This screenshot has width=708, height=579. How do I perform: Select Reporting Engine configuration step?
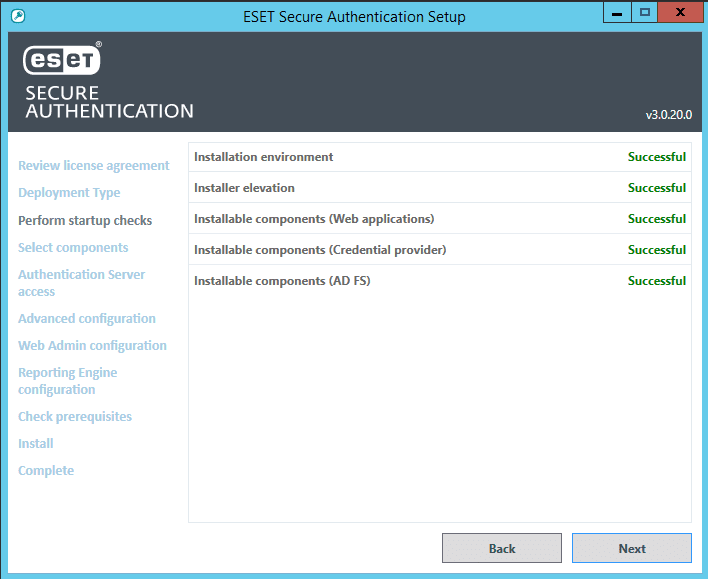pos(67,381)
